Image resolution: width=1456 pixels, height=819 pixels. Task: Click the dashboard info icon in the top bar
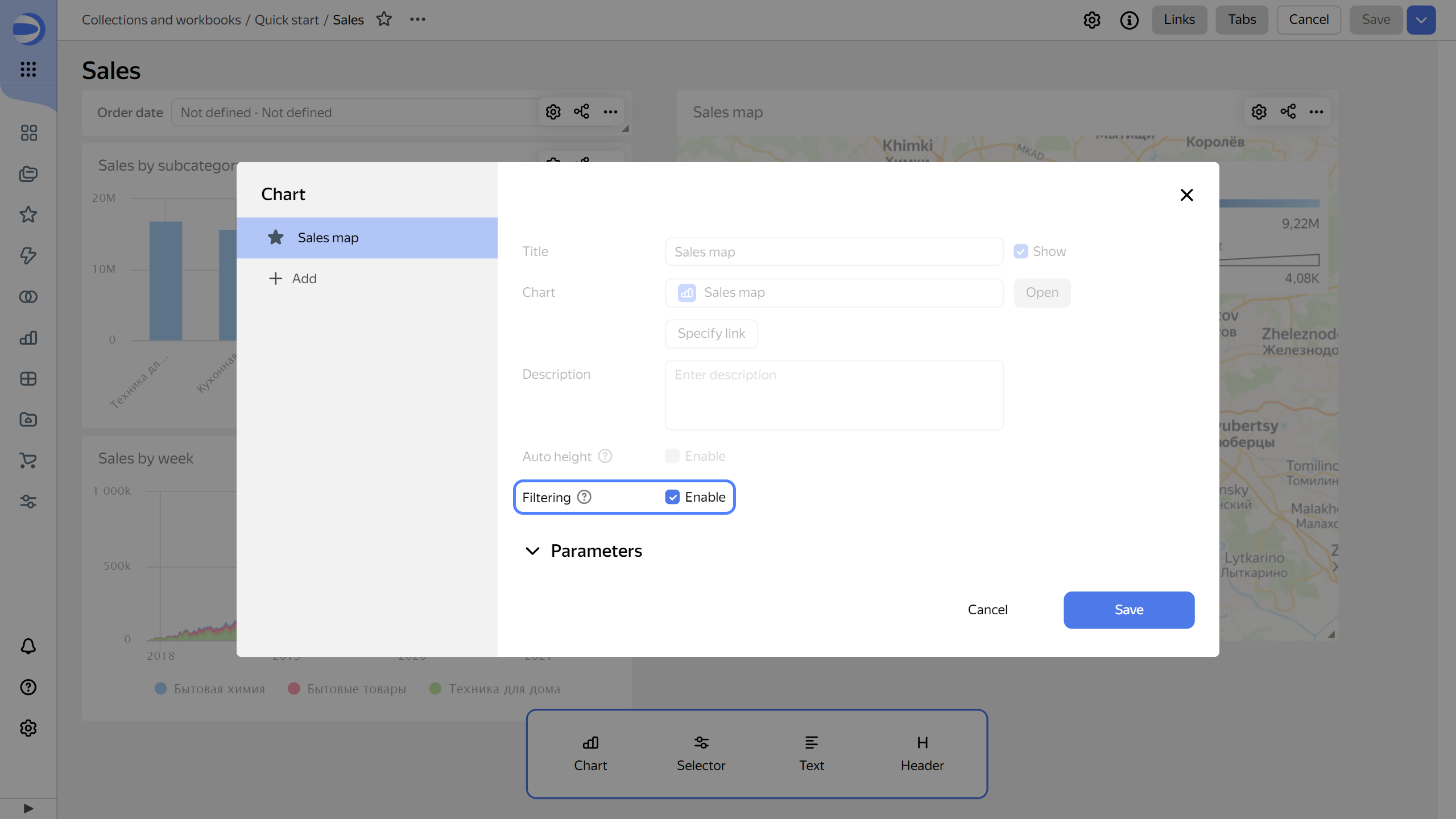[x=1129, y=20]
